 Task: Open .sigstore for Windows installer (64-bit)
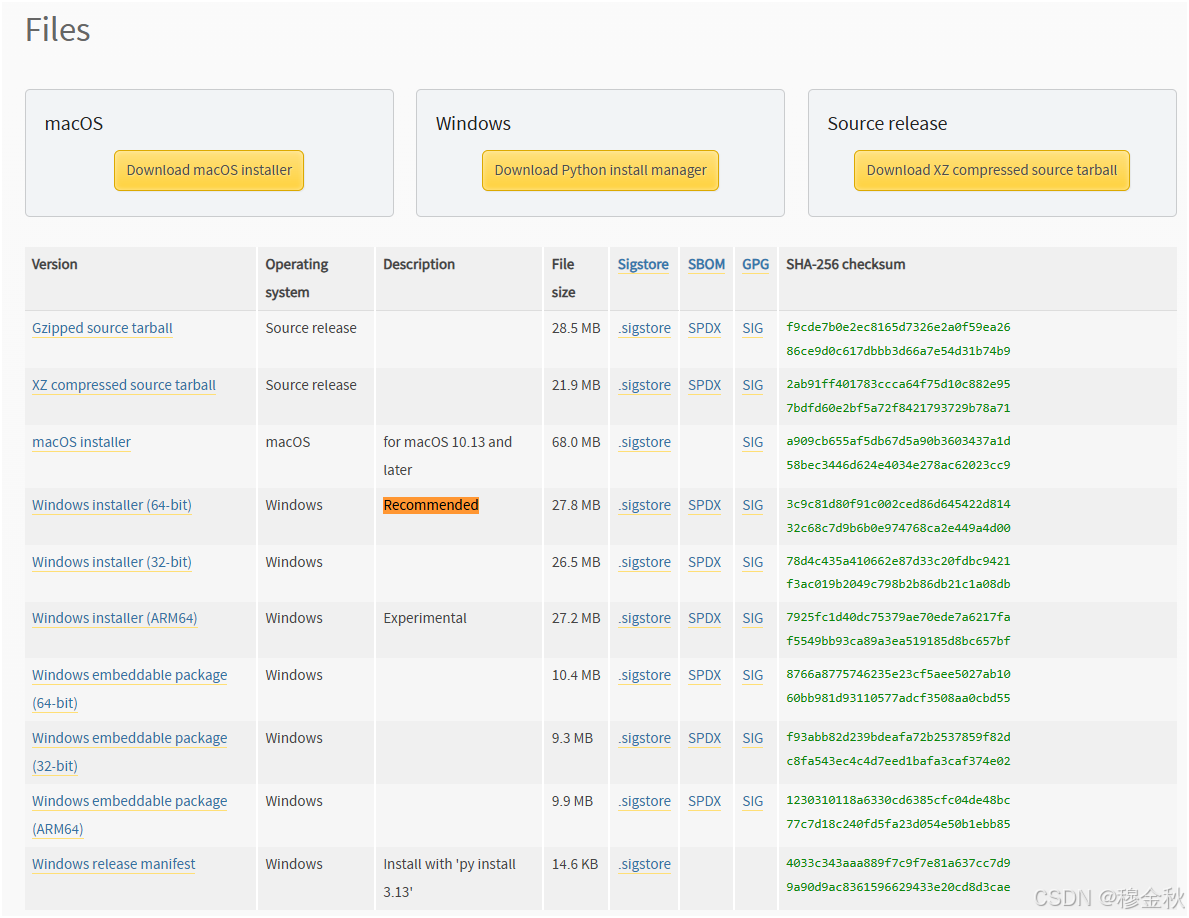click(x=644, y=505)
